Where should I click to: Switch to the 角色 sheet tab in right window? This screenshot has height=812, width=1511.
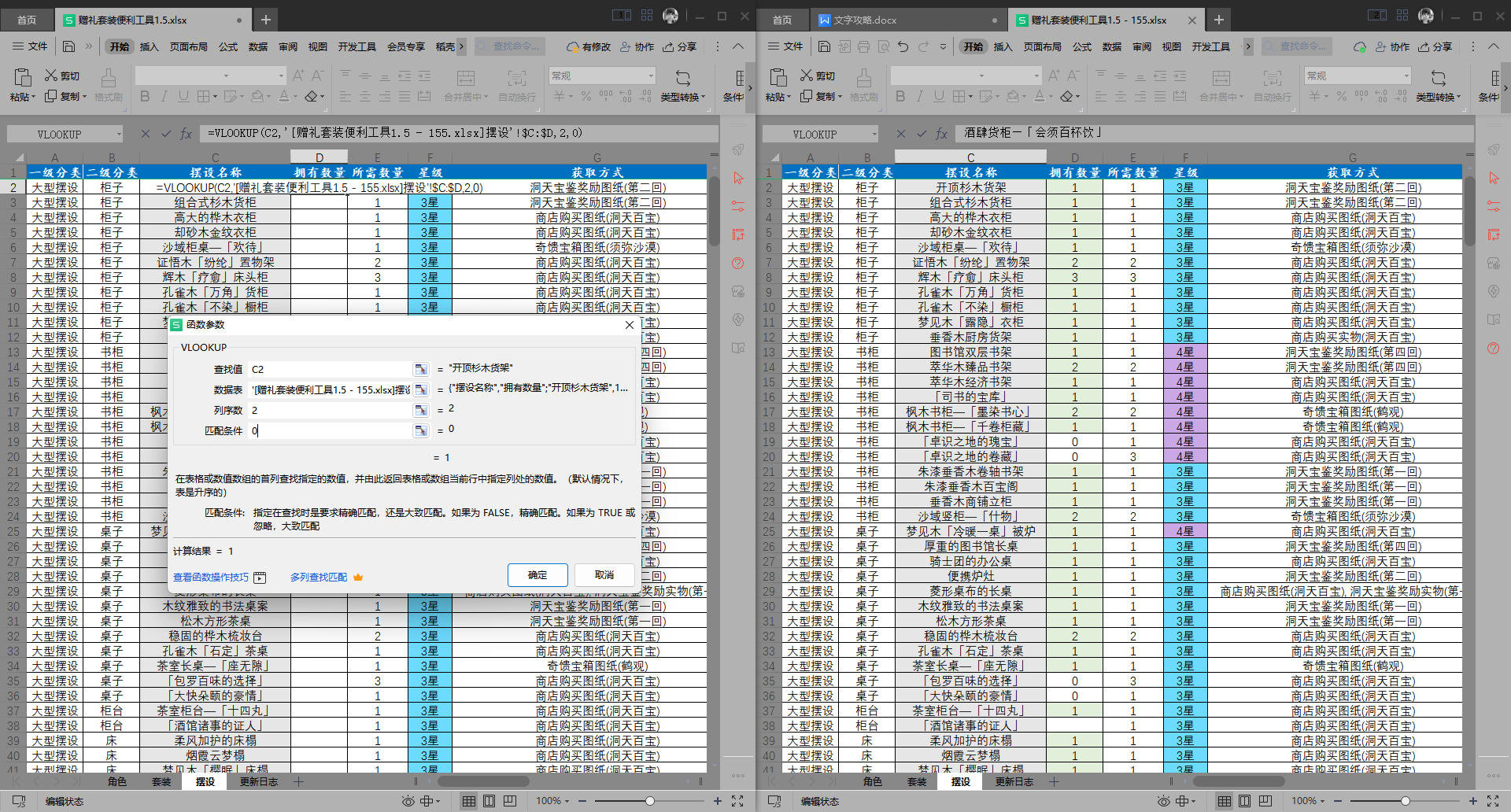[x=873, y=781]
